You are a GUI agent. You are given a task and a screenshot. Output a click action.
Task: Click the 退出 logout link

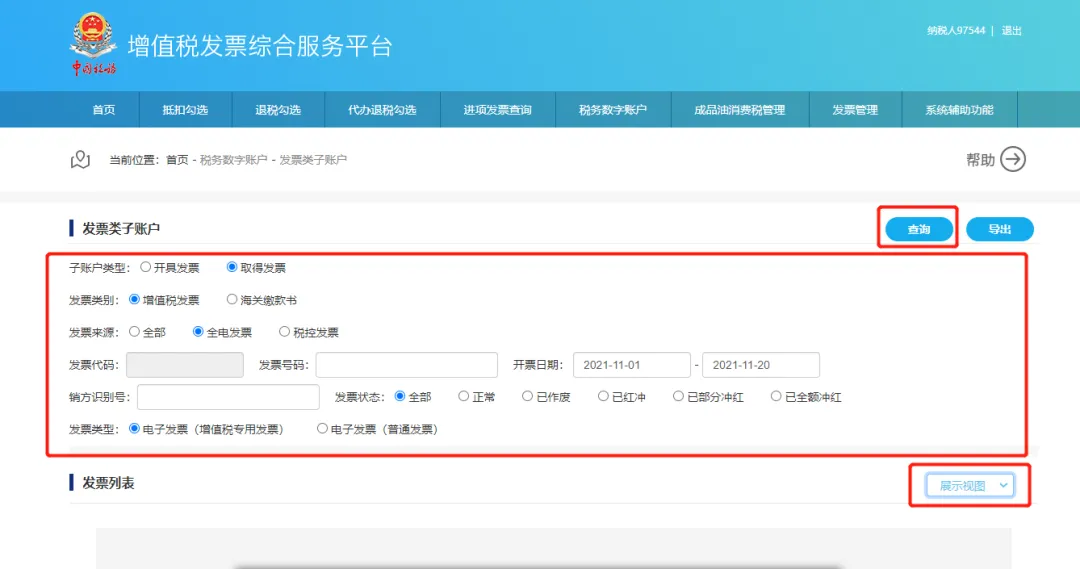click(1011, 30)
